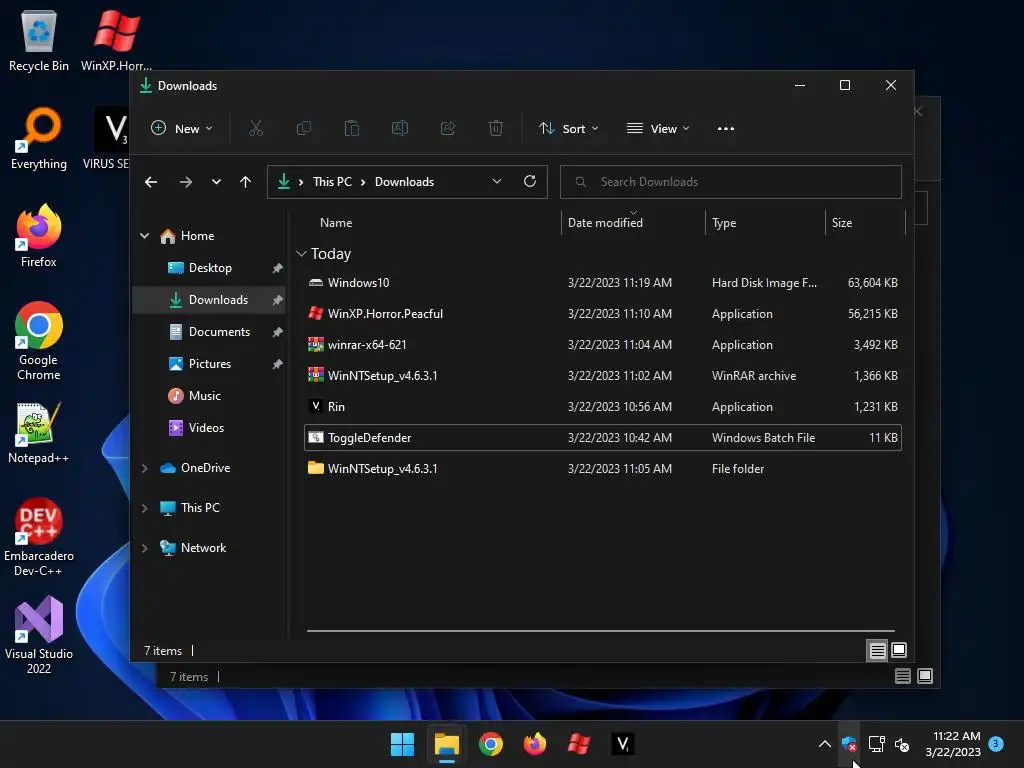This screenshot has height=768, width=1024.
Task: Select Documents in navigation pane
Action: (x=210, y=332)
